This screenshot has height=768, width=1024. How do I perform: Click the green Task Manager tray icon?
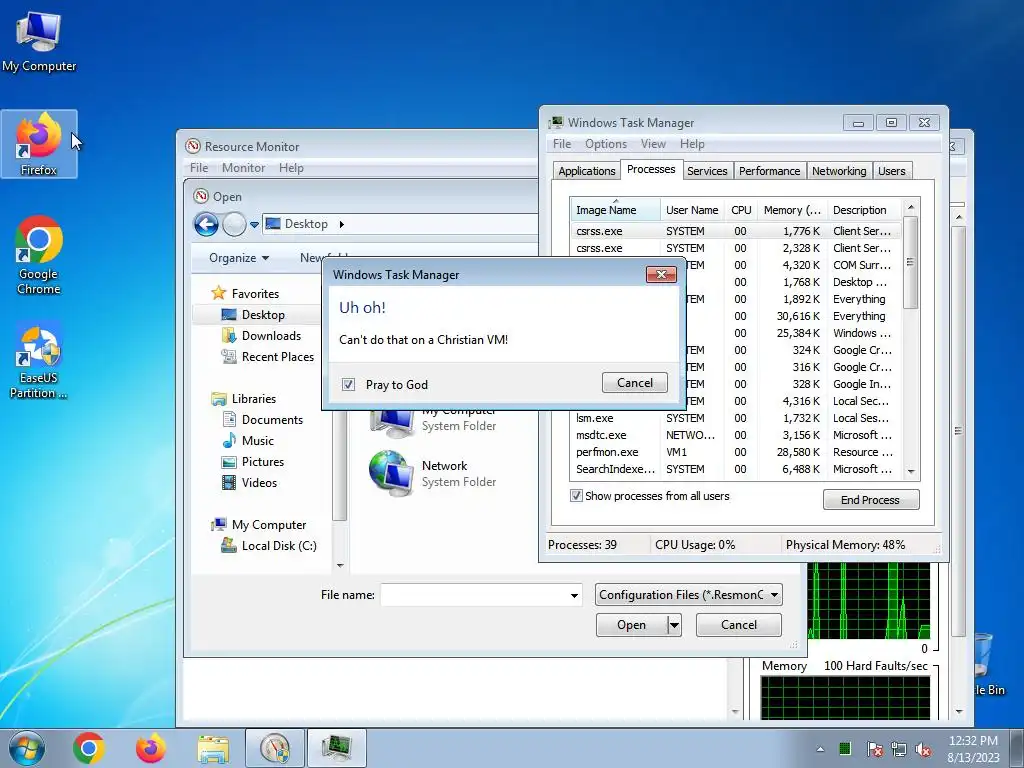click(x=845, y=748)
